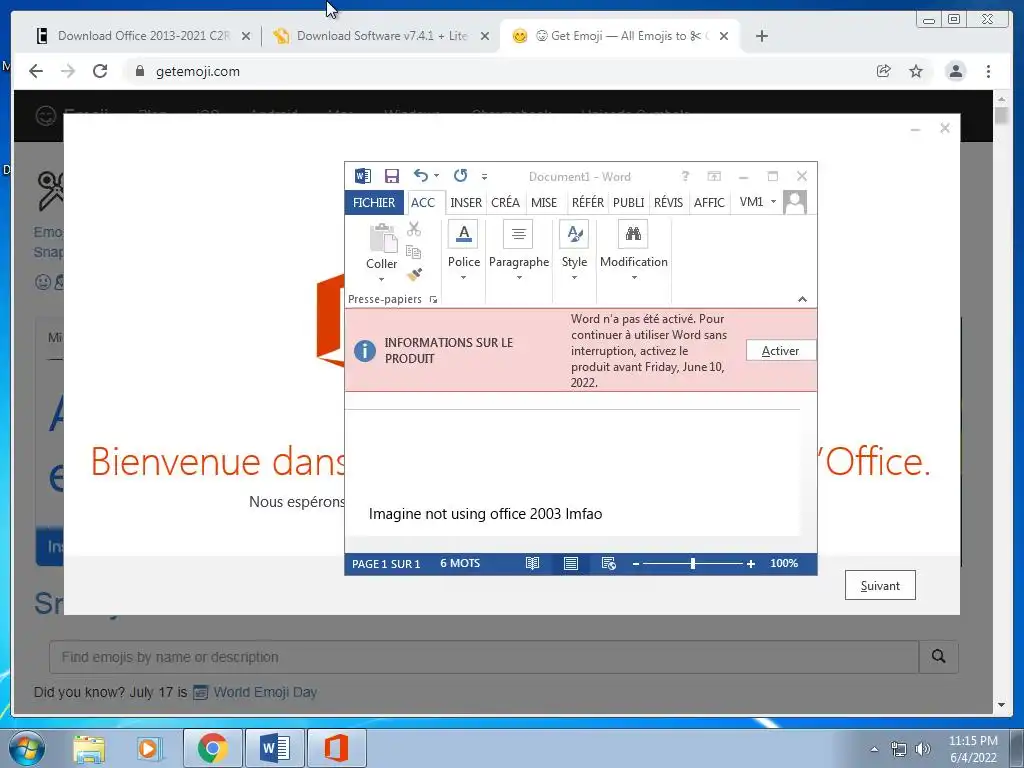1024x768 pixels.
Task: Select the RÉVIS ribbon tab
Action: click(x=668, y=202)
